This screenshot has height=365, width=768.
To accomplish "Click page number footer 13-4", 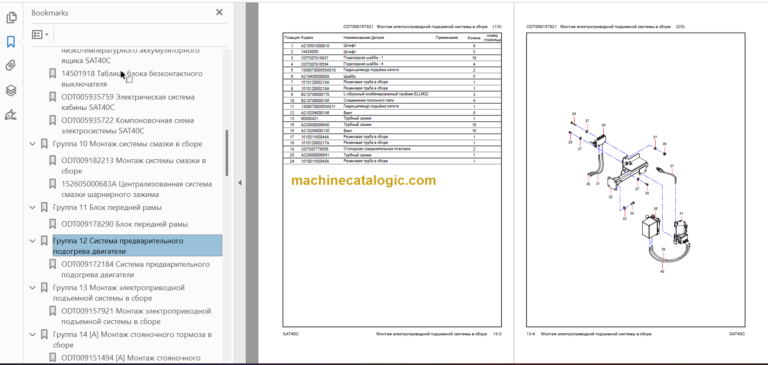I will click(531, 334).
